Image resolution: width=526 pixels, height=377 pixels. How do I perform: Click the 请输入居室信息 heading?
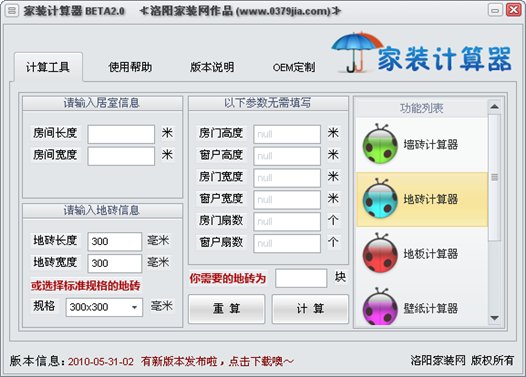pos(102,103)
